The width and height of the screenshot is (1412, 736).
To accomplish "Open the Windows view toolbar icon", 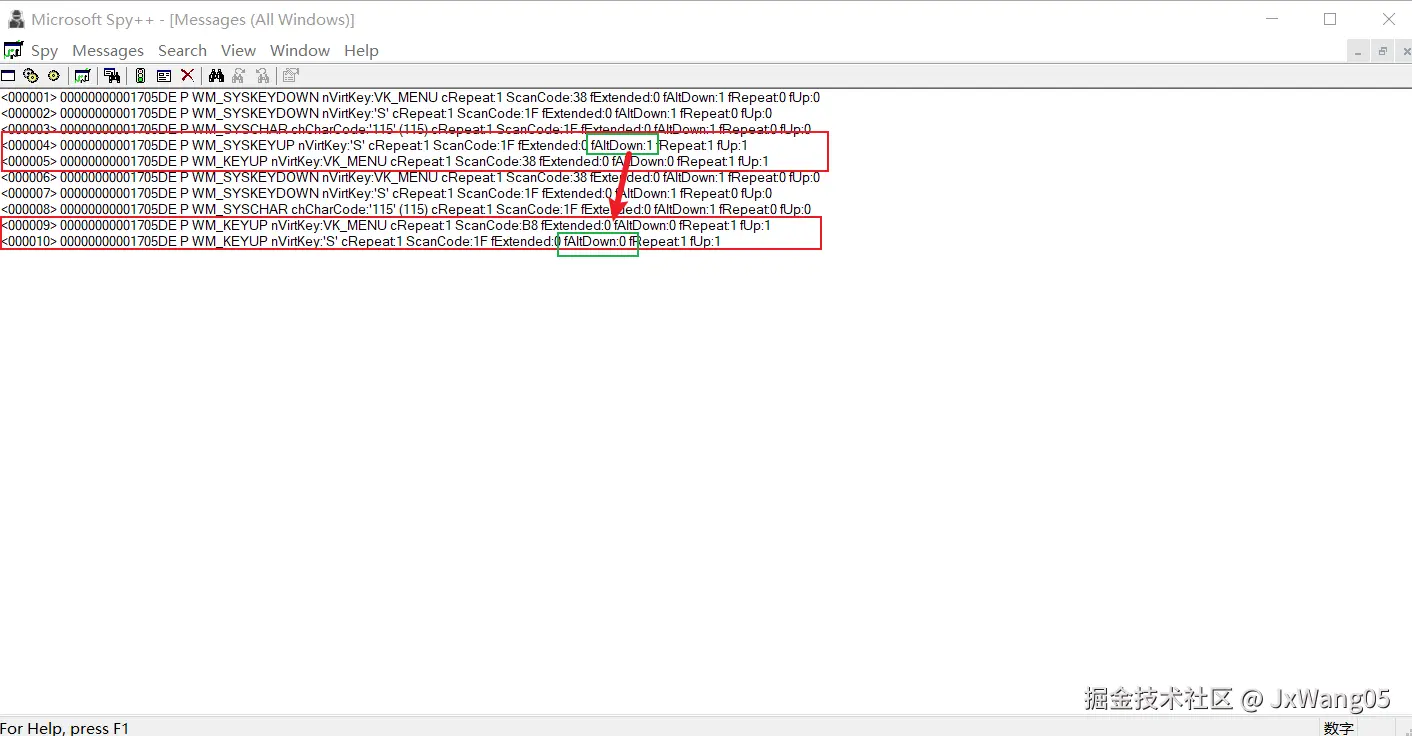I will 8,76.
